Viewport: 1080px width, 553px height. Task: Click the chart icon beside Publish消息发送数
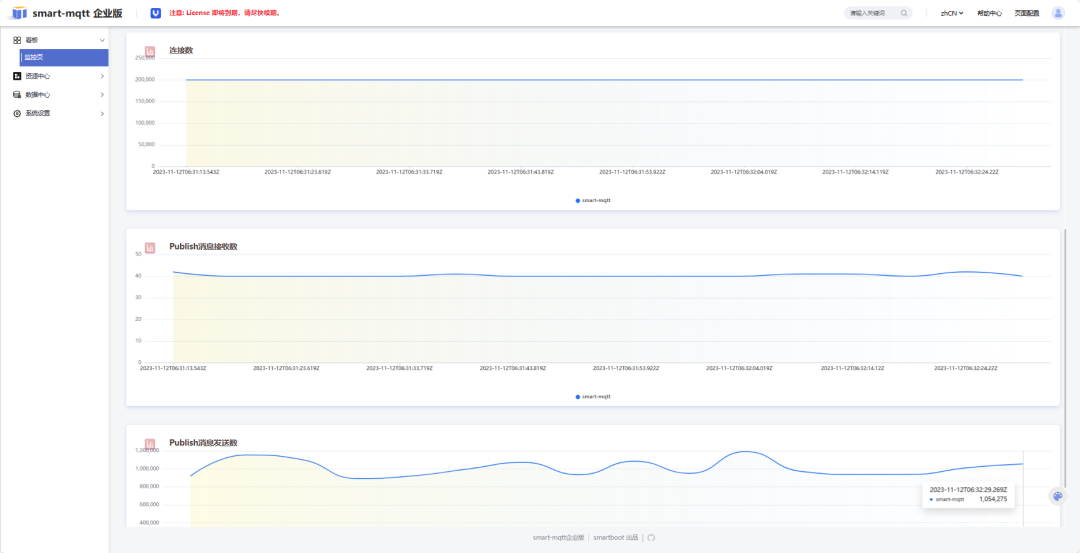[149, 443]
